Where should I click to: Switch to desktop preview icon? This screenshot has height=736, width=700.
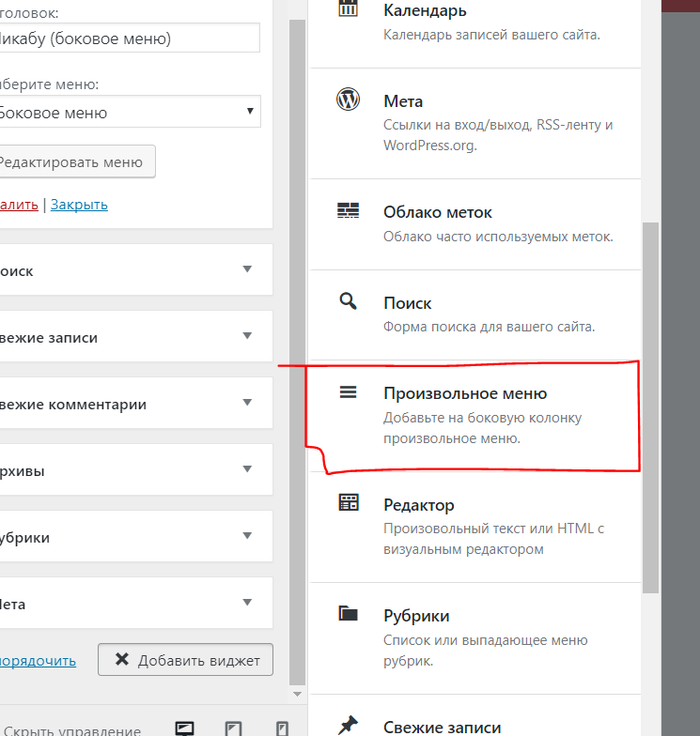coord(184,729)
